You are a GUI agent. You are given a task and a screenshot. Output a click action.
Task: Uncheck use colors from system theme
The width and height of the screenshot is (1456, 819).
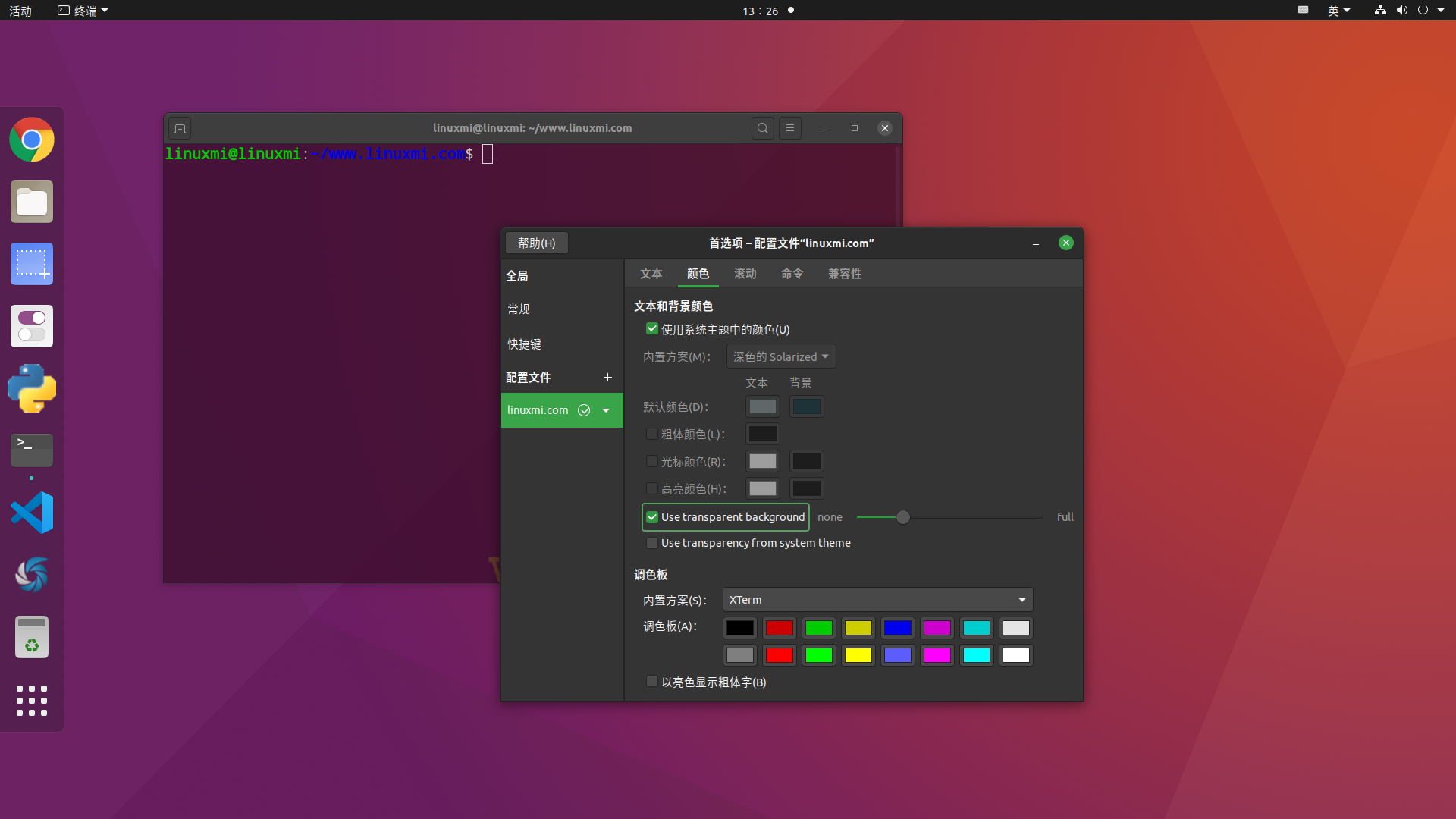[x=651, y=328]
